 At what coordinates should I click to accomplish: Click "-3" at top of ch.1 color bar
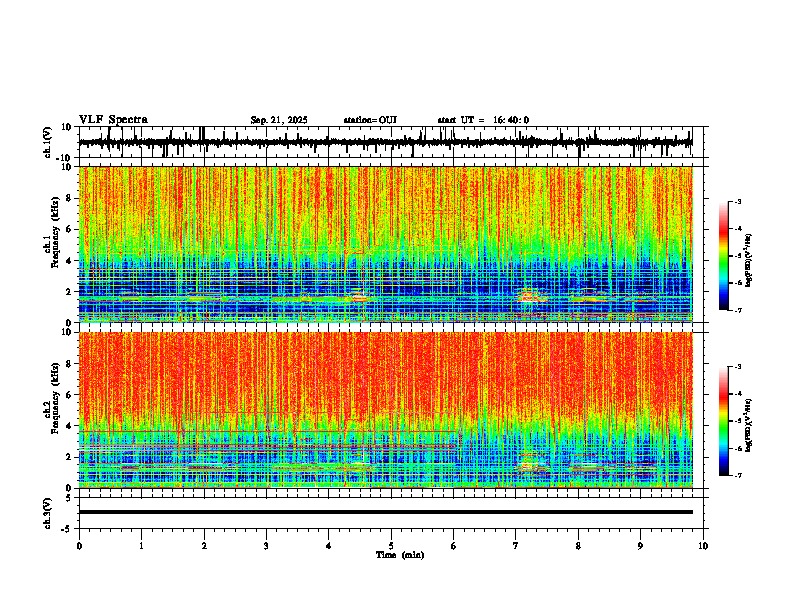pyautogui.click(x=737, y=202)
